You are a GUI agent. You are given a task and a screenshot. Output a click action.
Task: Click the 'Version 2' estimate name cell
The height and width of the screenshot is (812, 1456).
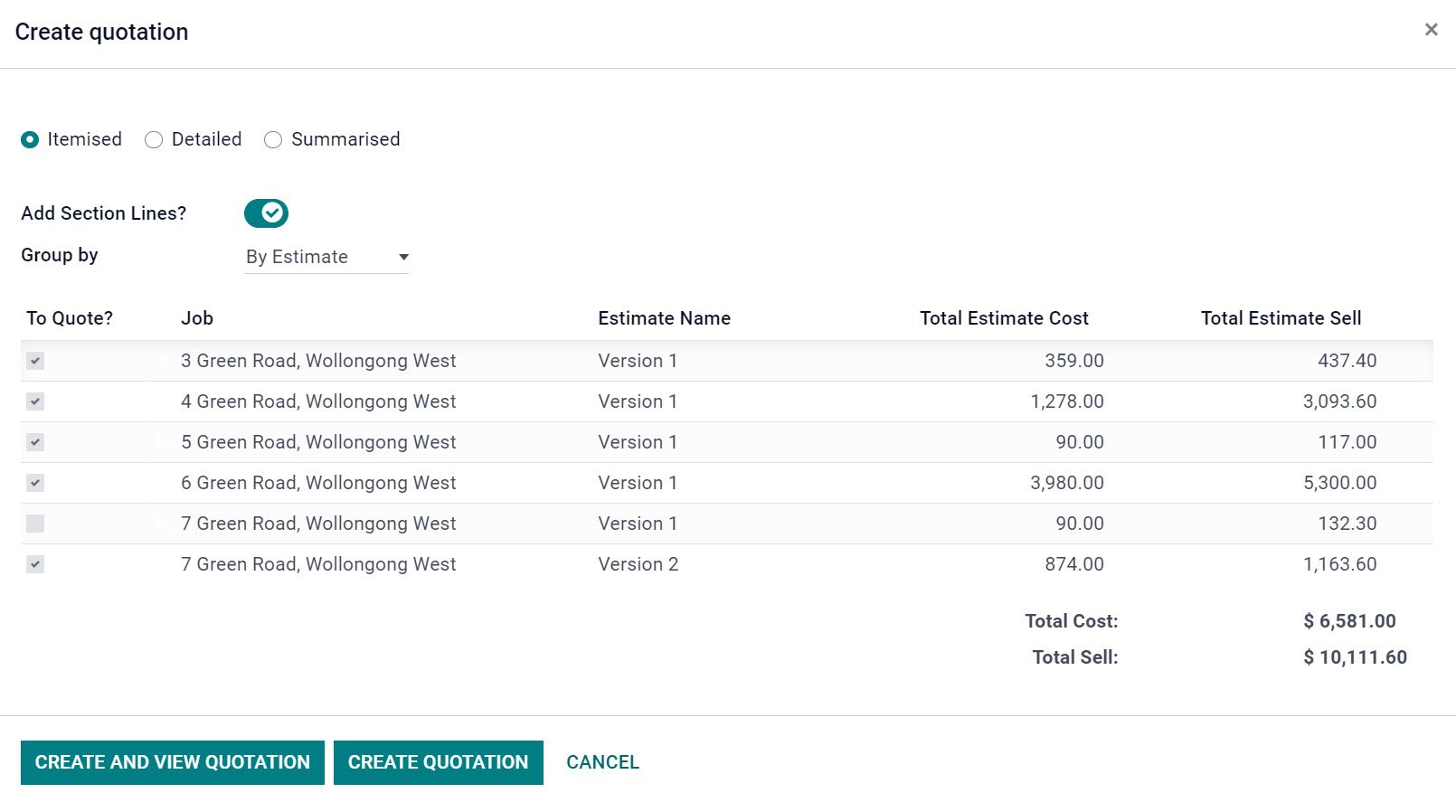[638, 564]
